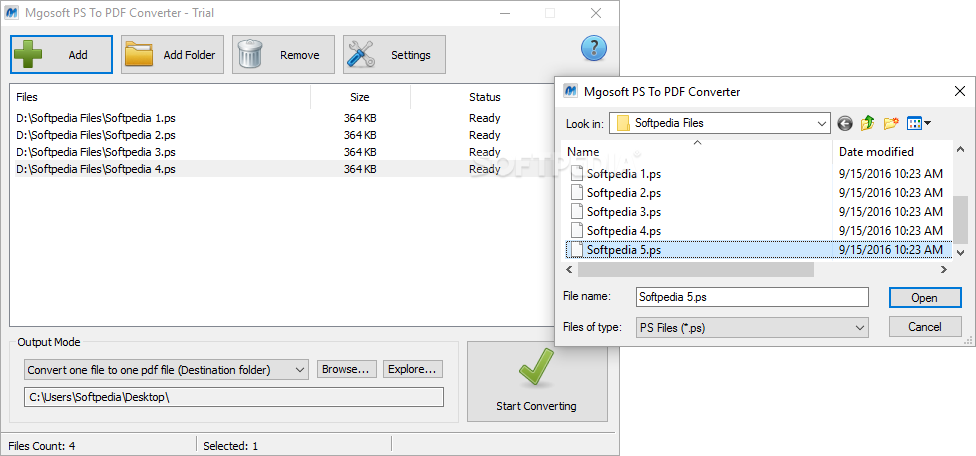Click the dialog scroll down arrow
976x456 pixels.
tap(960, 252)
